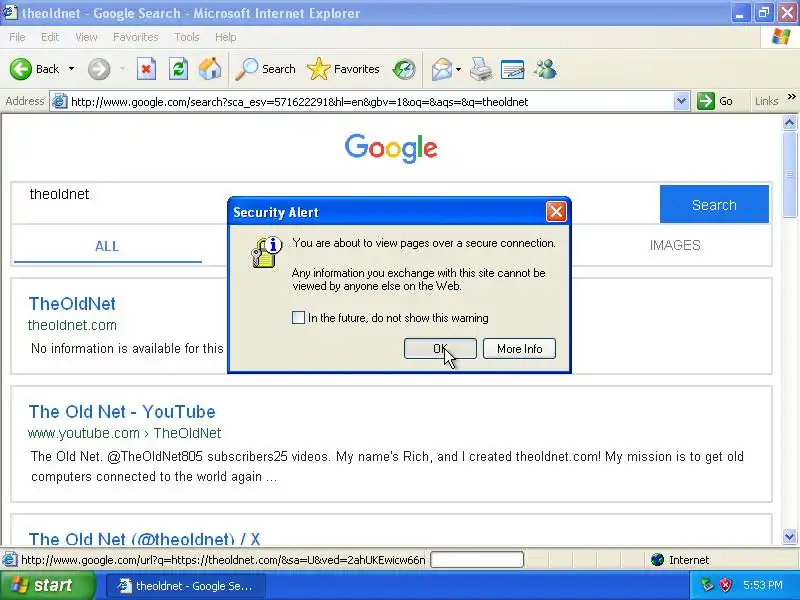Open History clock icon
This screenshot has height=600, width=800.
404,69
